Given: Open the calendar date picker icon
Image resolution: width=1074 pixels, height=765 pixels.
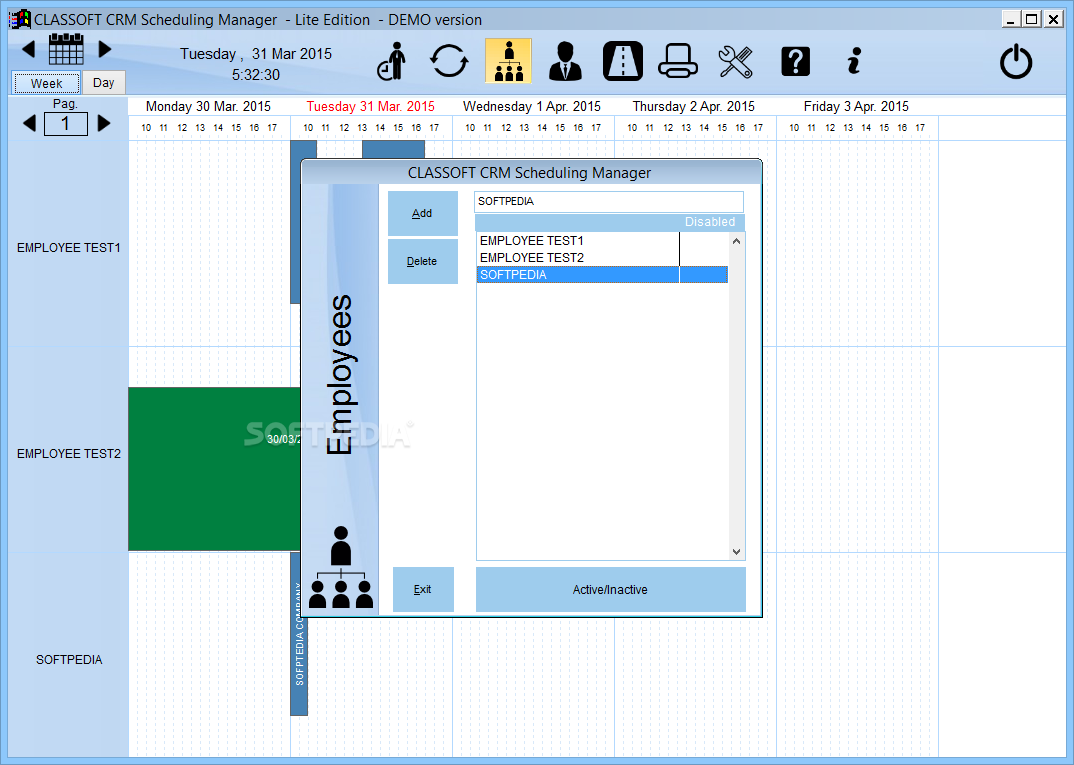Looking at the screenshot, I should tap(66, 49).
